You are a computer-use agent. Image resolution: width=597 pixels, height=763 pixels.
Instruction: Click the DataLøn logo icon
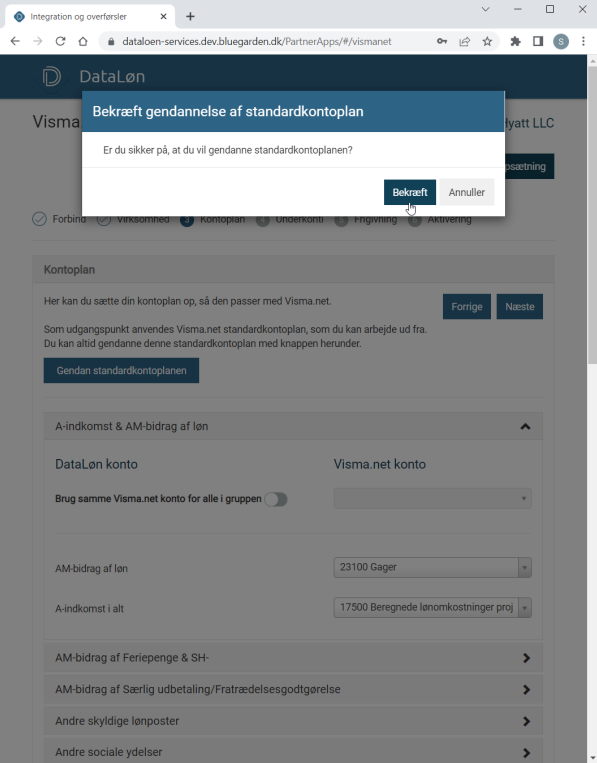[52, 76]
